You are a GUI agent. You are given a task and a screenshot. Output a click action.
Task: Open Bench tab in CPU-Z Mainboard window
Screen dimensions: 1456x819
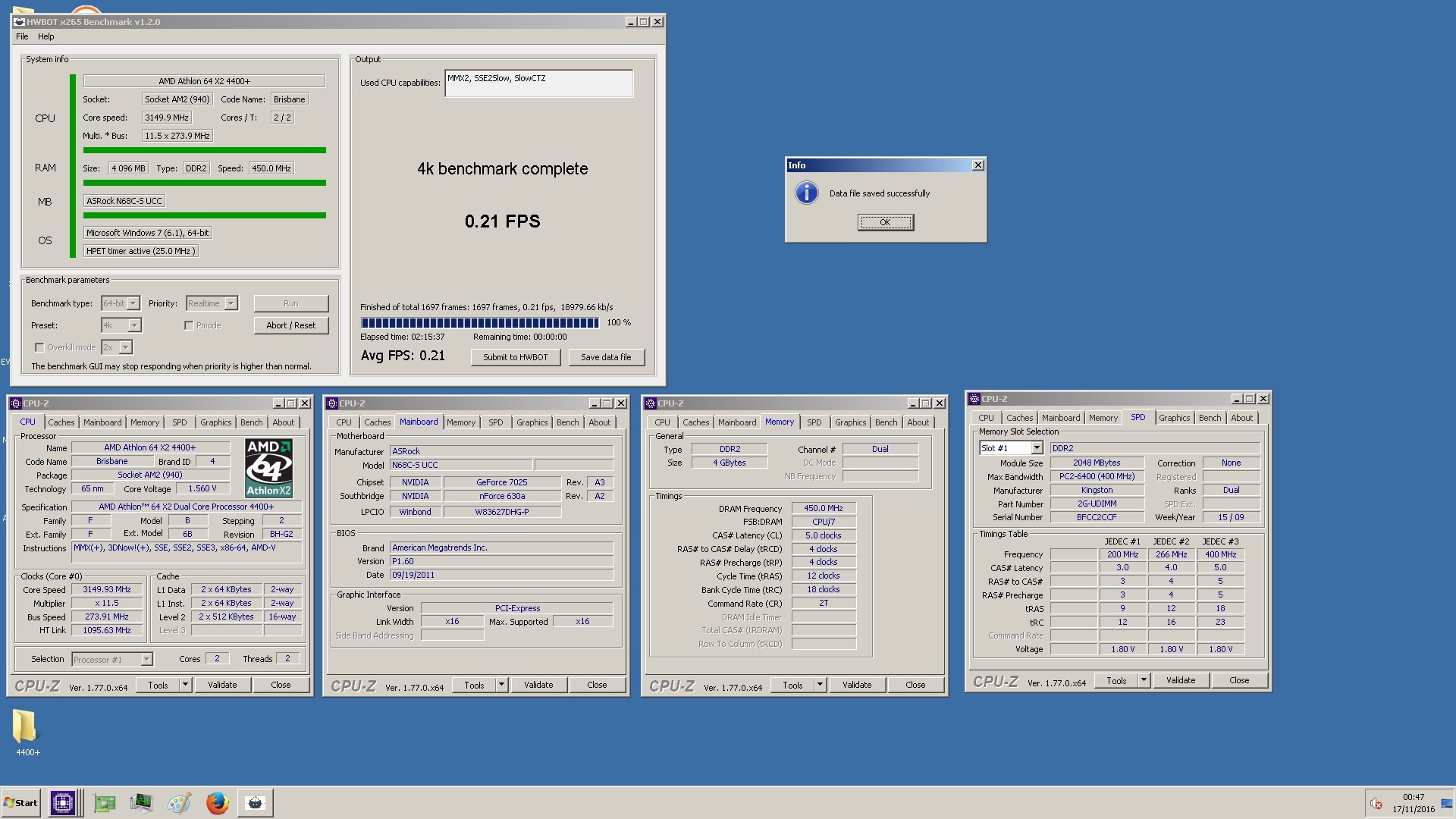pyautogui.click(x=568, y=422)
